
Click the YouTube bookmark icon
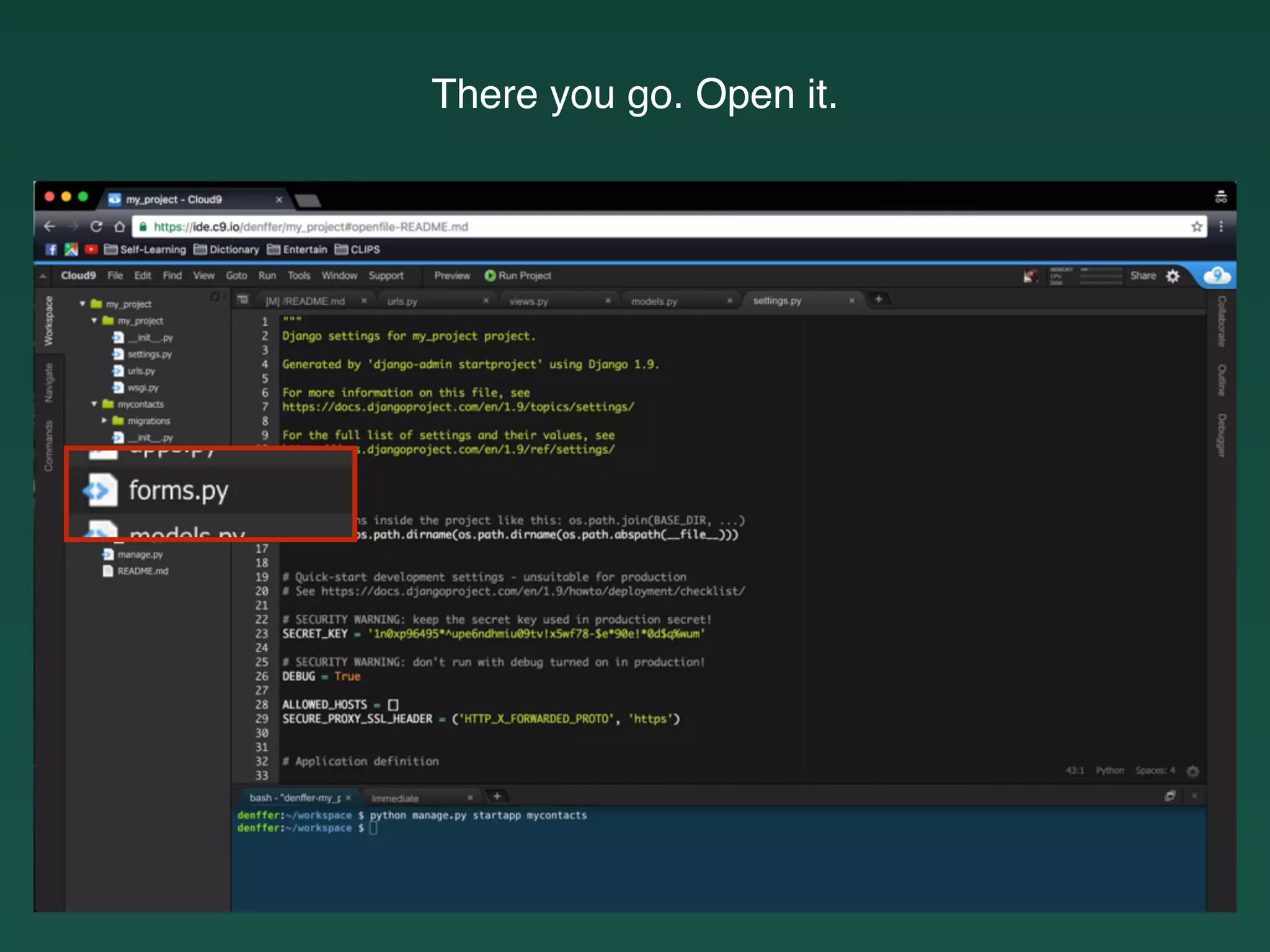click(x=91, y=249)
